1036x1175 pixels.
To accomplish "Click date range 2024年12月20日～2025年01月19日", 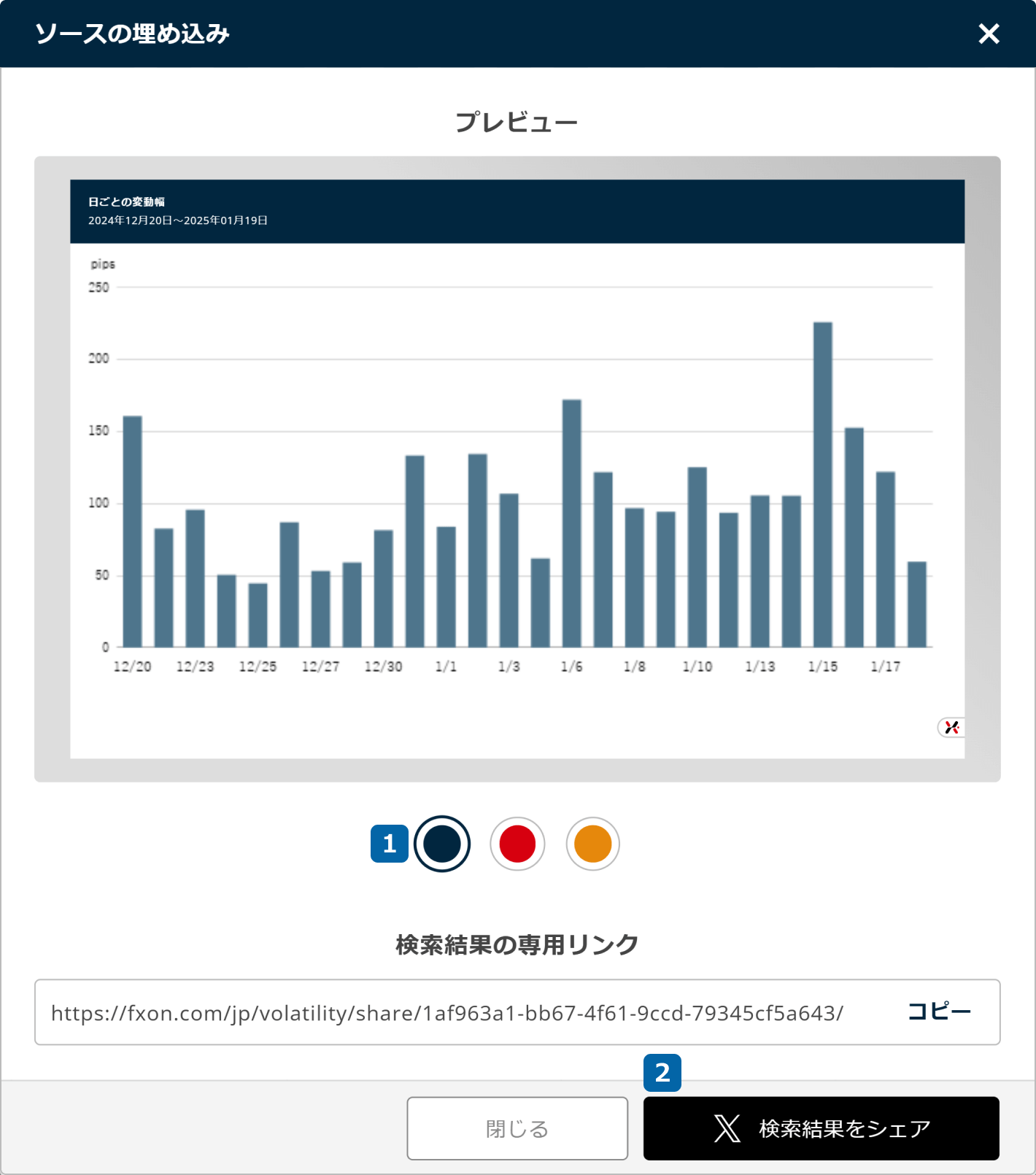I will 178,220.
